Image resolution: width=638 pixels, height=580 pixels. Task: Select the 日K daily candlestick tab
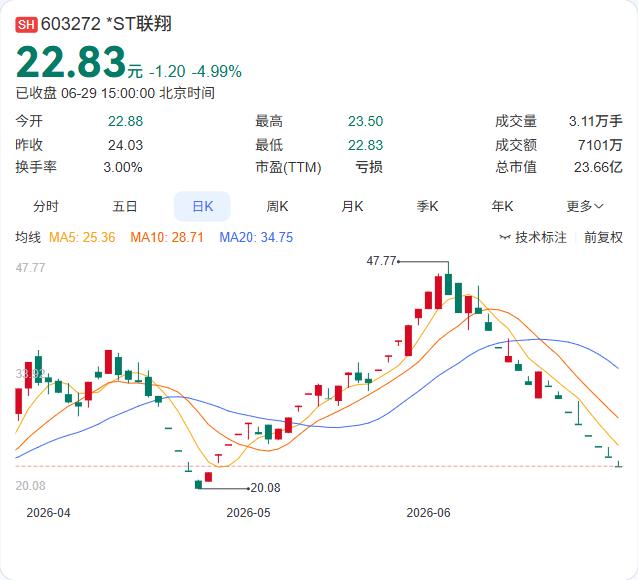coord(202,206)
